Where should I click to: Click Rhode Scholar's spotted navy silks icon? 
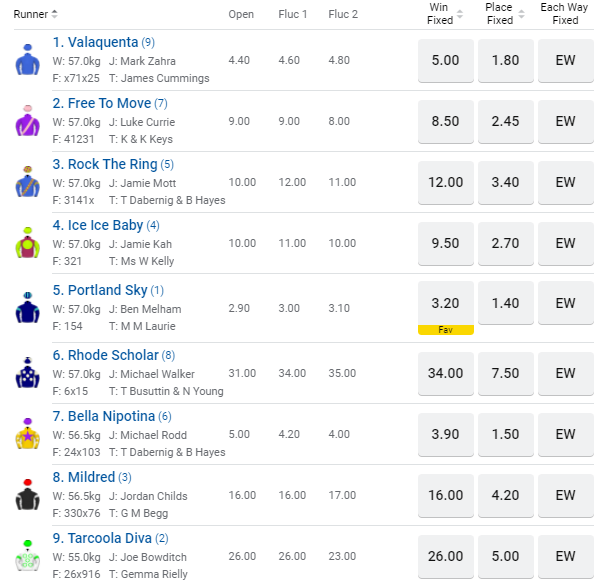click(27, 373)
